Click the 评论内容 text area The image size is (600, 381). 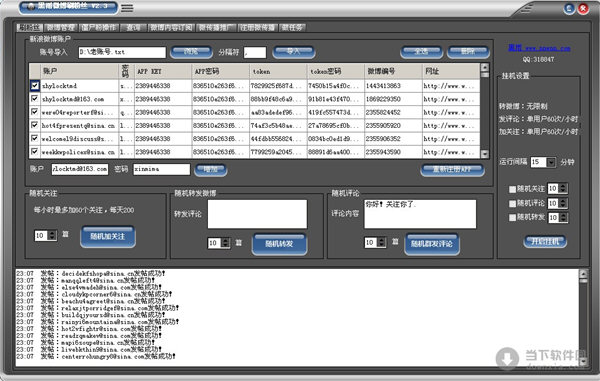(420, 214)
